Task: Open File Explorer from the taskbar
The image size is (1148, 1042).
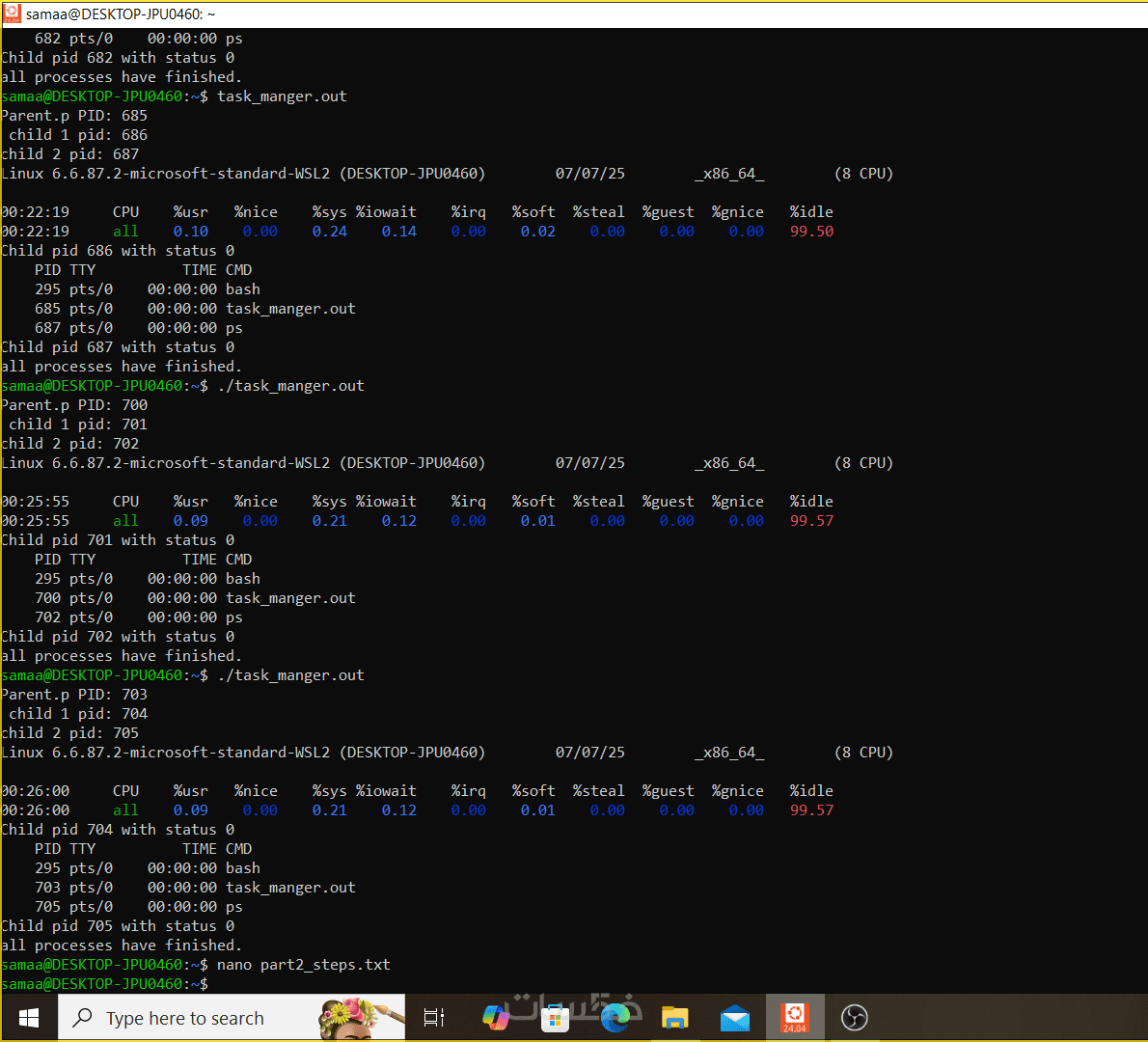Action: tap(675, 1018)
